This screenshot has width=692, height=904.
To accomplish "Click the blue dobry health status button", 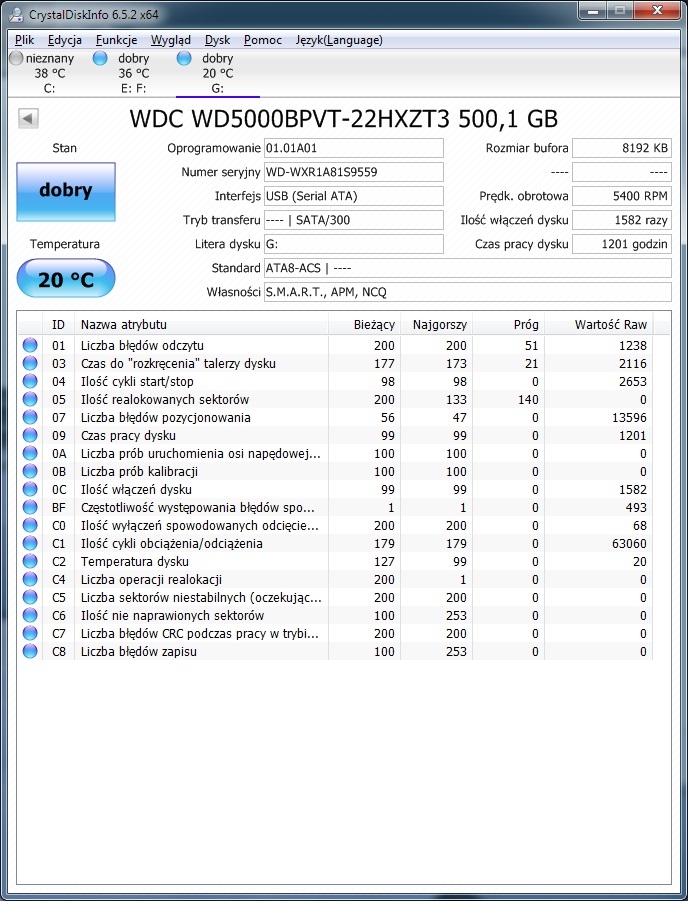I will point(66,191).
